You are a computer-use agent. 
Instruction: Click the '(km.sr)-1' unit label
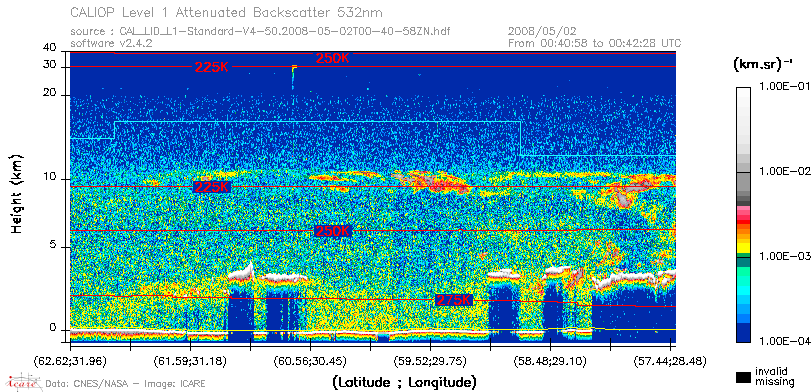click(762, 65)
